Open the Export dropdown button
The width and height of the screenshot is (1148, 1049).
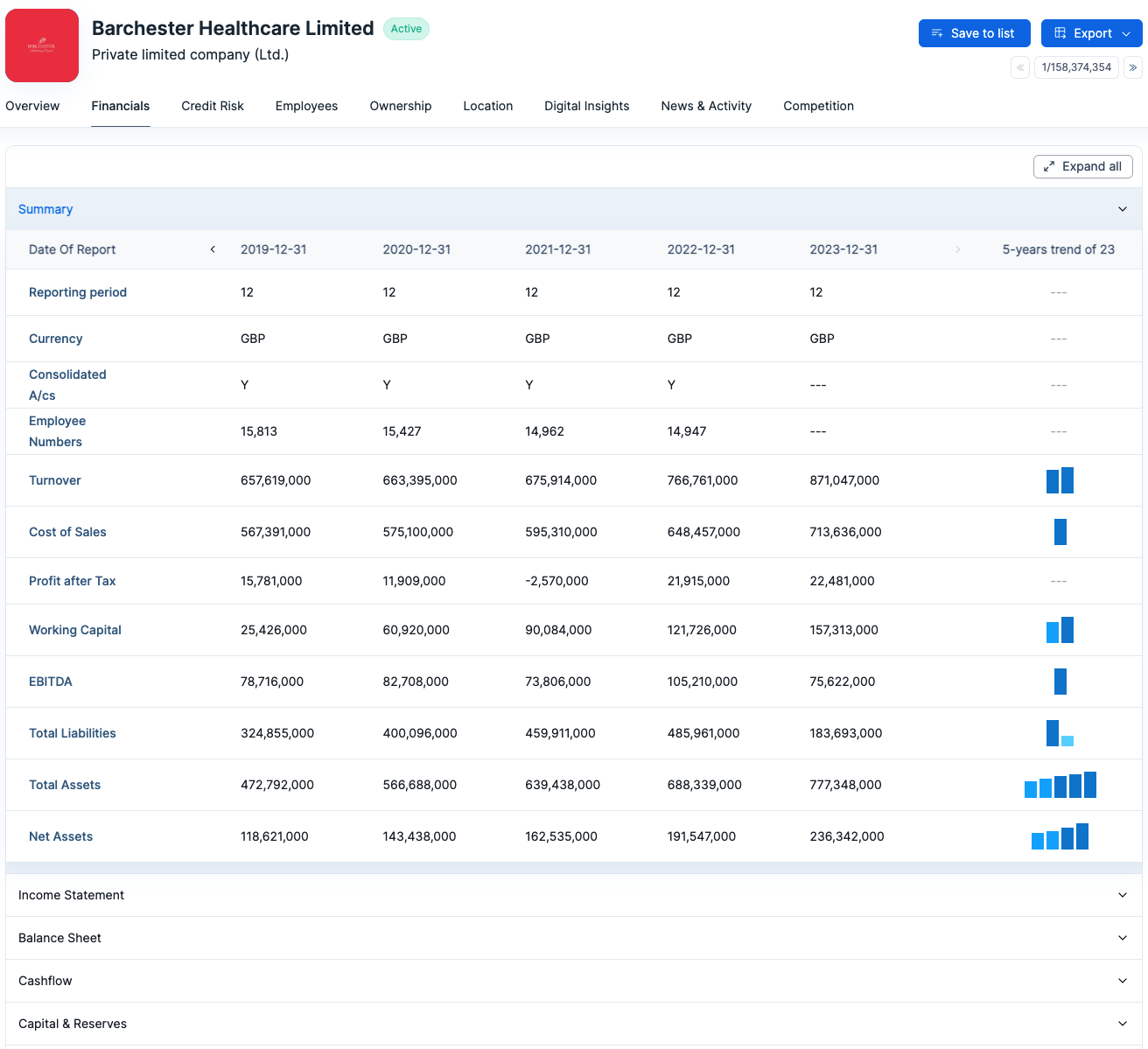click(x=1091, y=33)
